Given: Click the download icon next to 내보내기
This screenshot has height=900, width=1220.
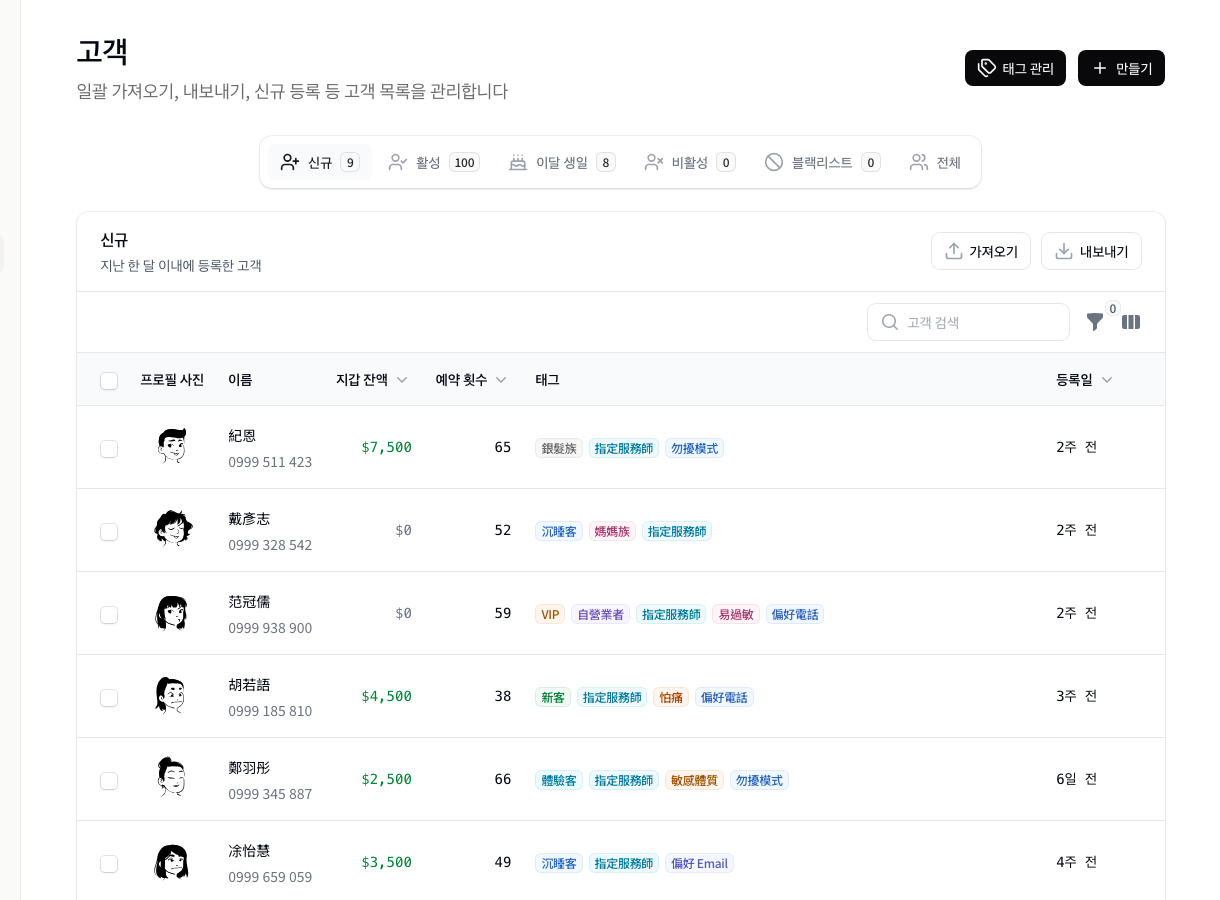Looking at the screenshot, I should point(1064,251).
